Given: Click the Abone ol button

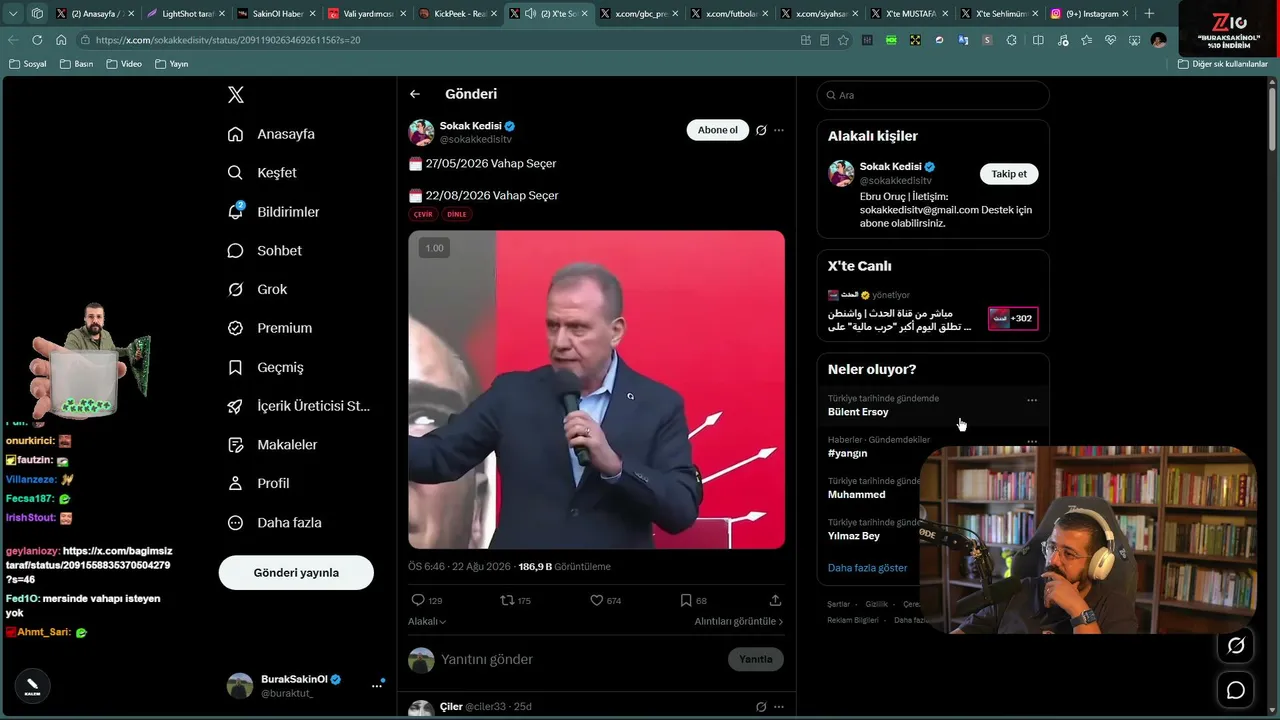Looking at the screenshot, I should [x=717, y=130].
